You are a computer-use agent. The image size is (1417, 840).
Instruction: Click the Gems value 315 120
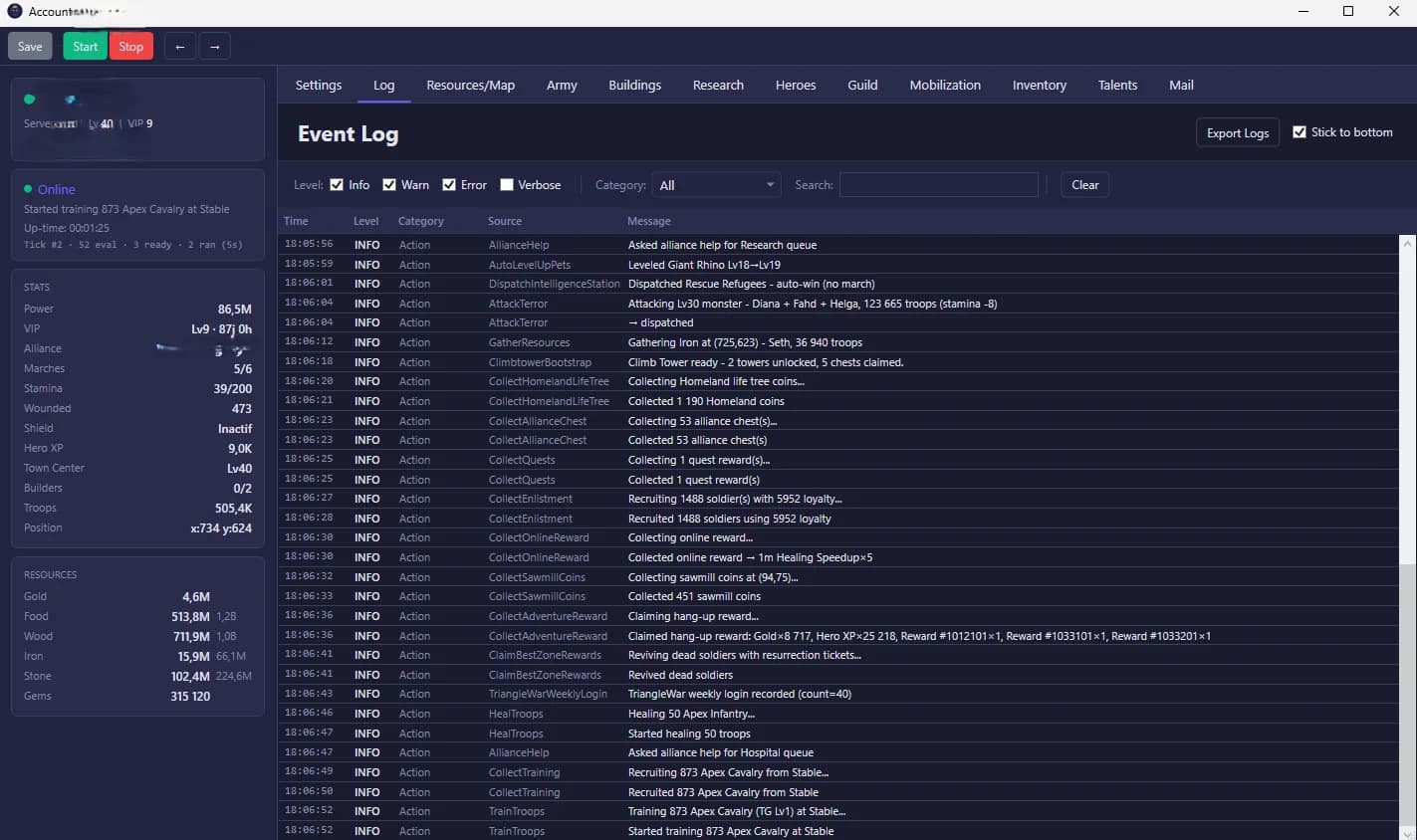190,696
